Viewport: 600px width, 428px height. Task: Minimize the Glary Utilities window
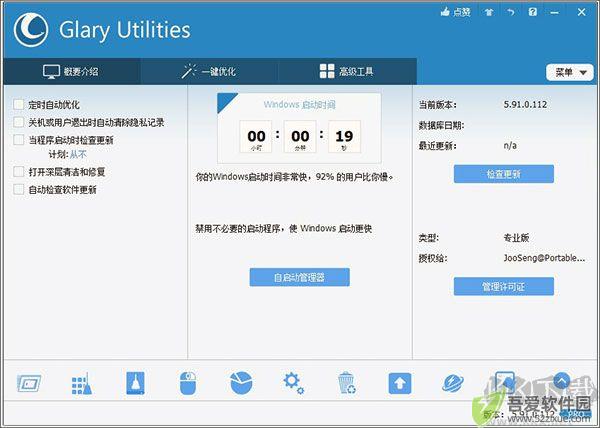point(554,12)
